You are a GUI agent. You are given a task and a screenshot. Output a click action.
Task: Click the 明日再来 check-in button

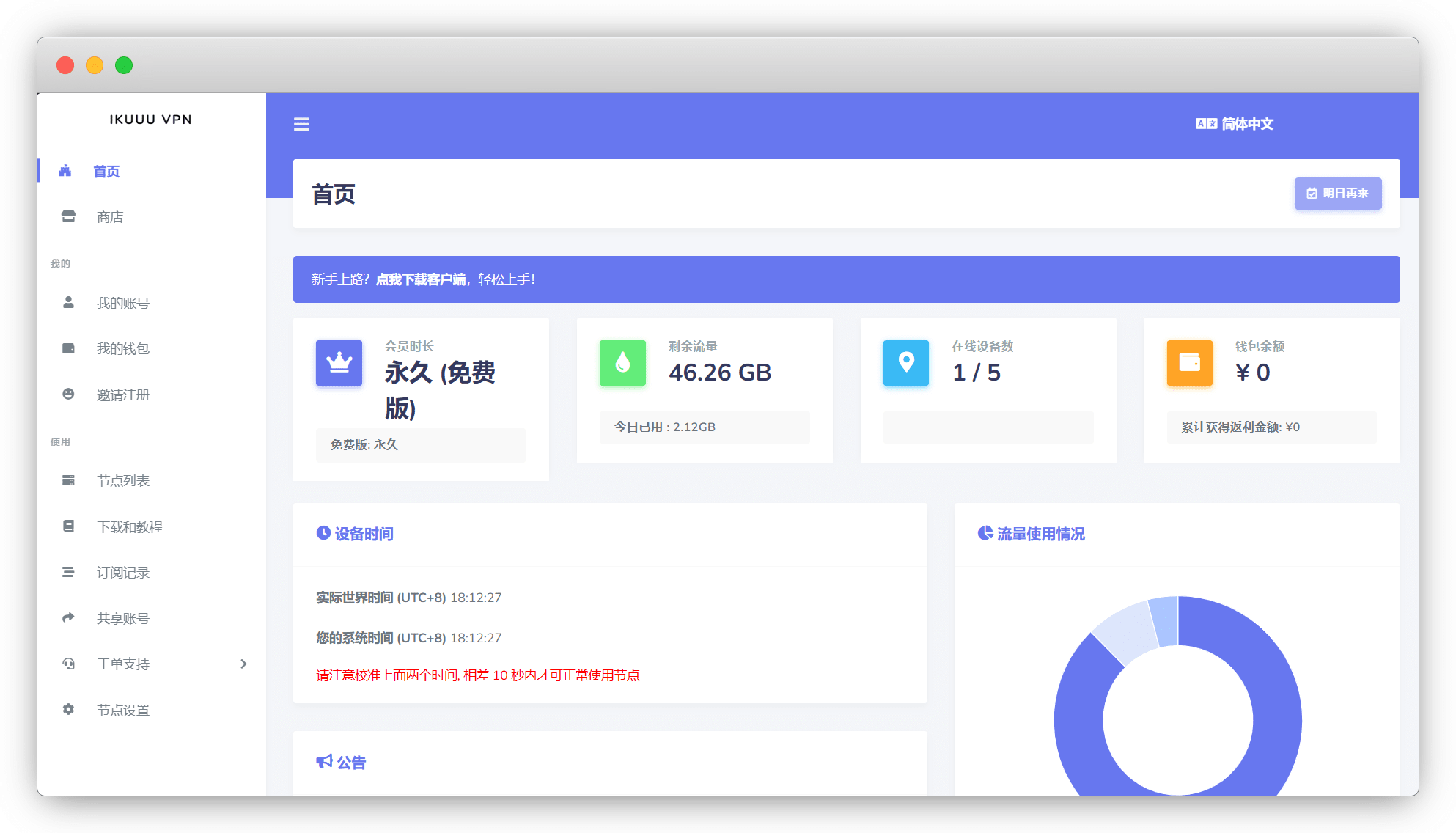click(x=1338, y=194)
